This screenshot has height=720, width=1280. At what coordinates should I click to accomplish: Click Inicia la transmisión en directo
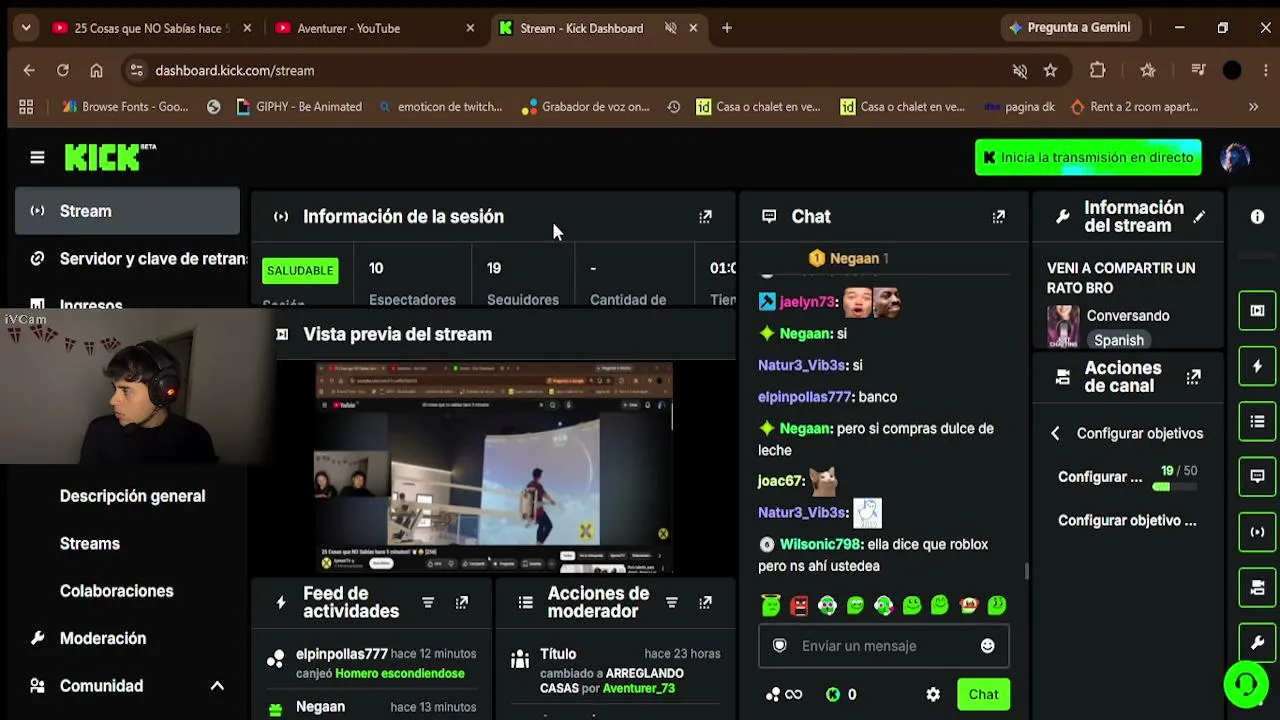pyautogui.click(x=1088, y=157)
